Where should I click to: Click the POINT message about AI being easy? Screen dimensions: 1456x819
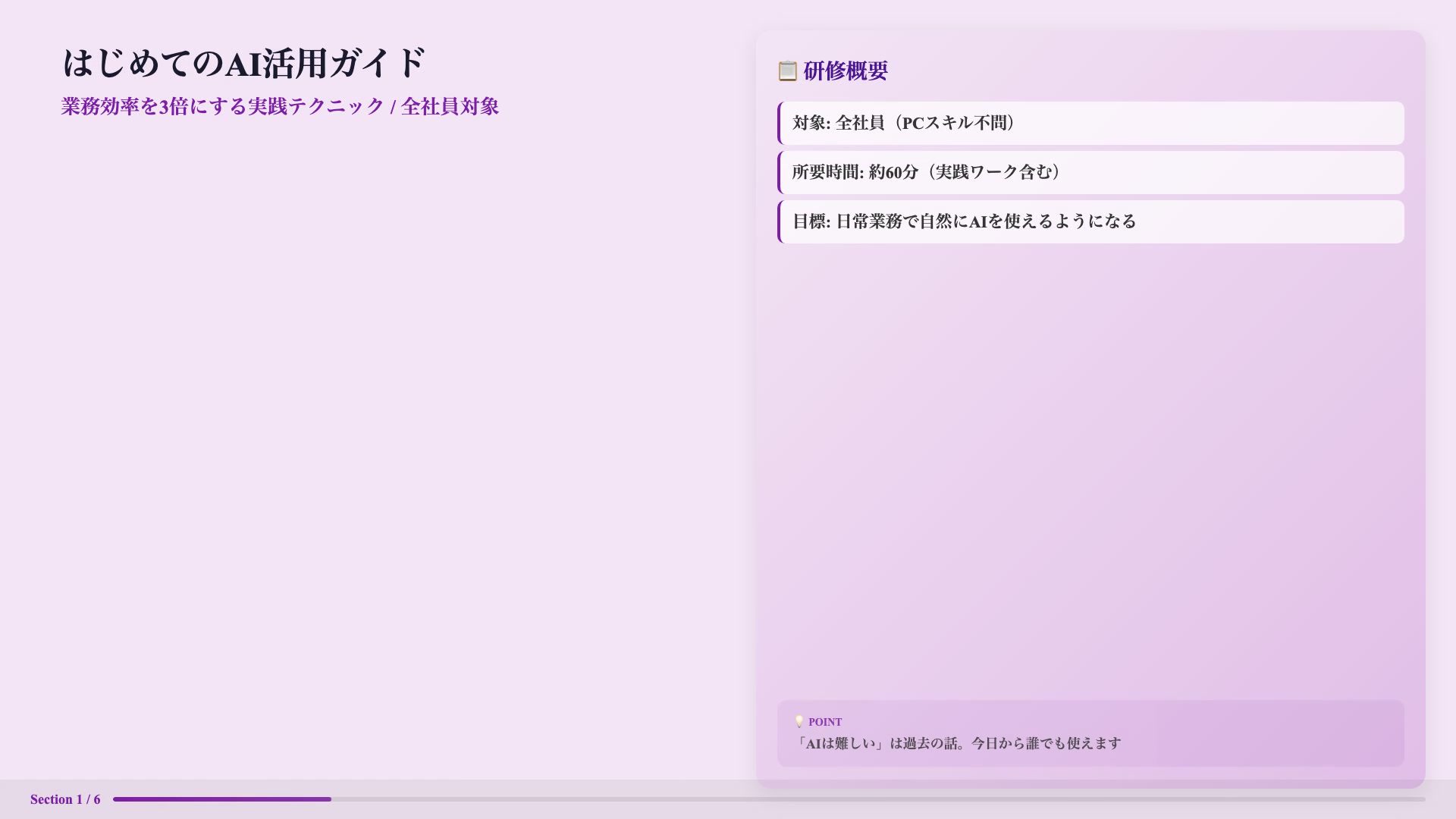click(959, 743)
